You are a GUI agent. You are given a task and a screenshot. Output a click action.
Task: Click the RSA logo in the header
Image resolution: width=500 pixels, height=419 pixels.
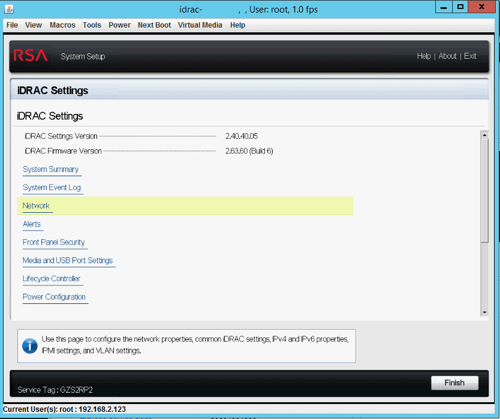point(31,56)
